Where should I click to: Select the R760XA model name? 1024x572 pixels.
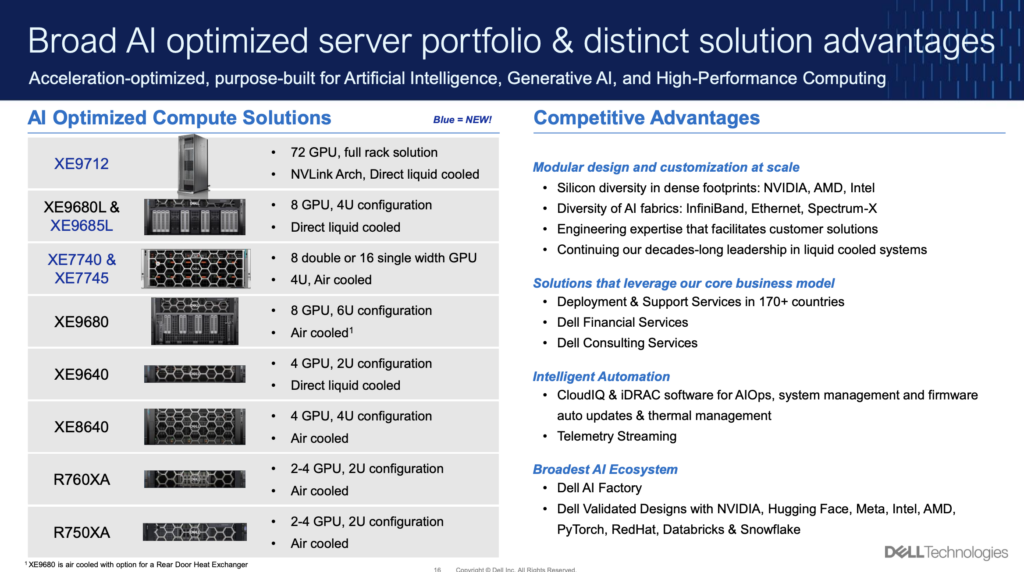tap(82, 480)
